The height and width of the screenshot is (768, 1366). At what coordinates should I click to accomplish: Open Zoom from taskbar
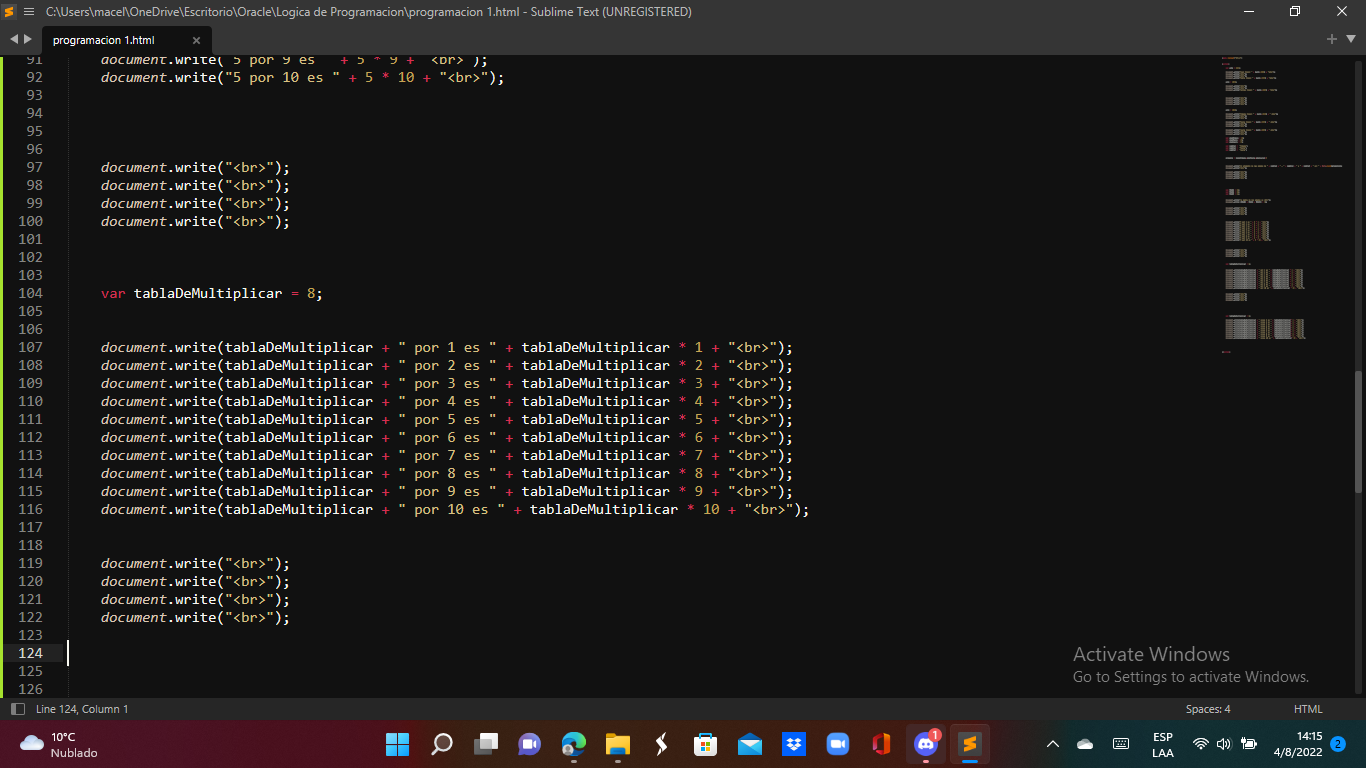pos(838,744)
